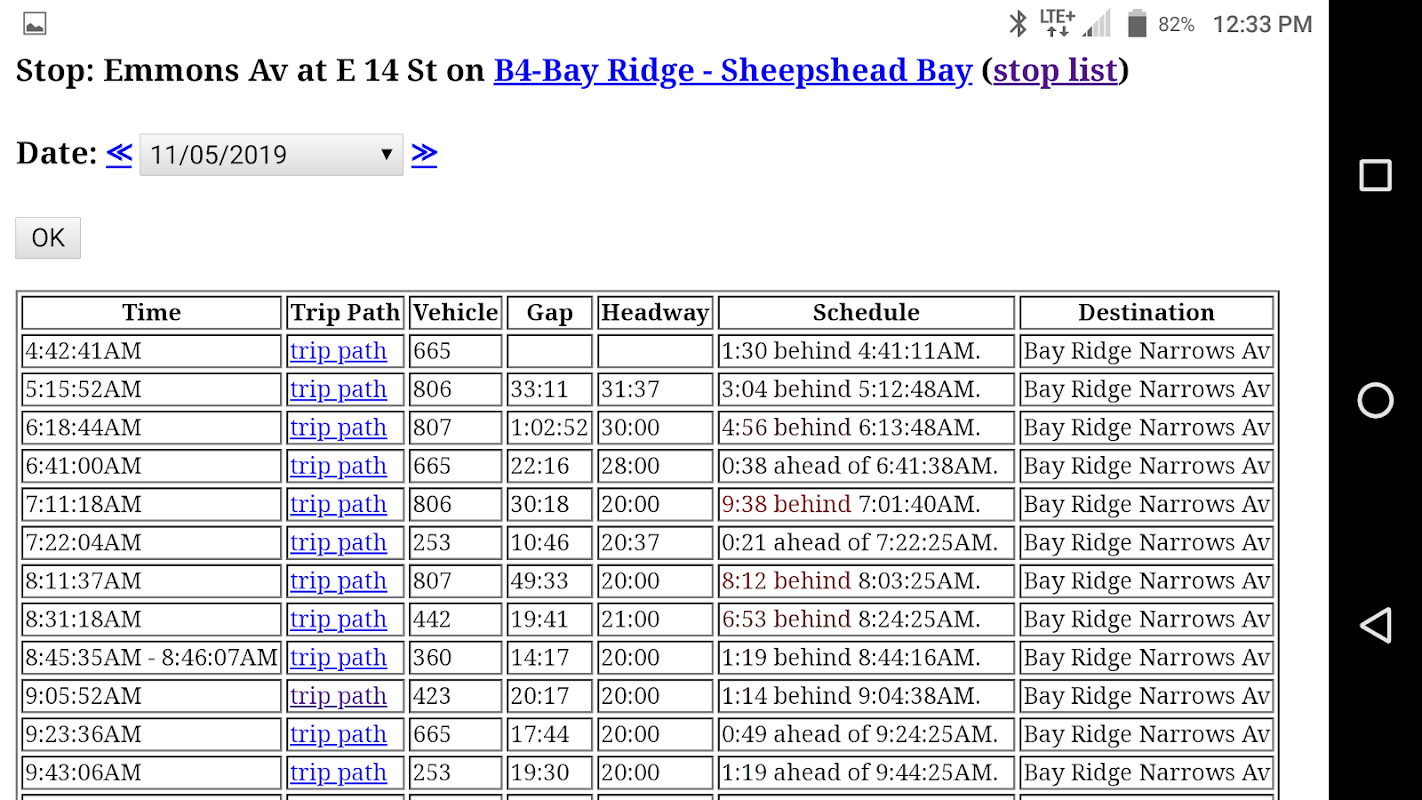Open trip path for the 8:11:37AM row

(x=338, y=581)
